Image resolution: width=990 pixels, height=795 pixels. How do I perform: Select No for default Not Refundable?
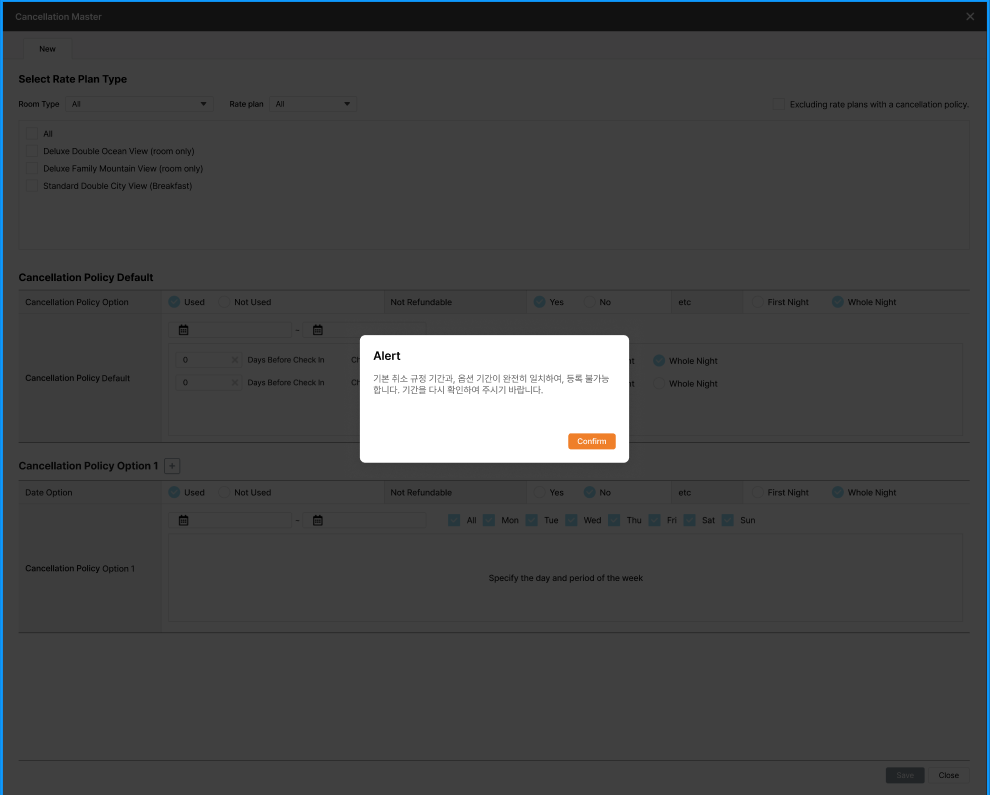click(x=589, y=302)
